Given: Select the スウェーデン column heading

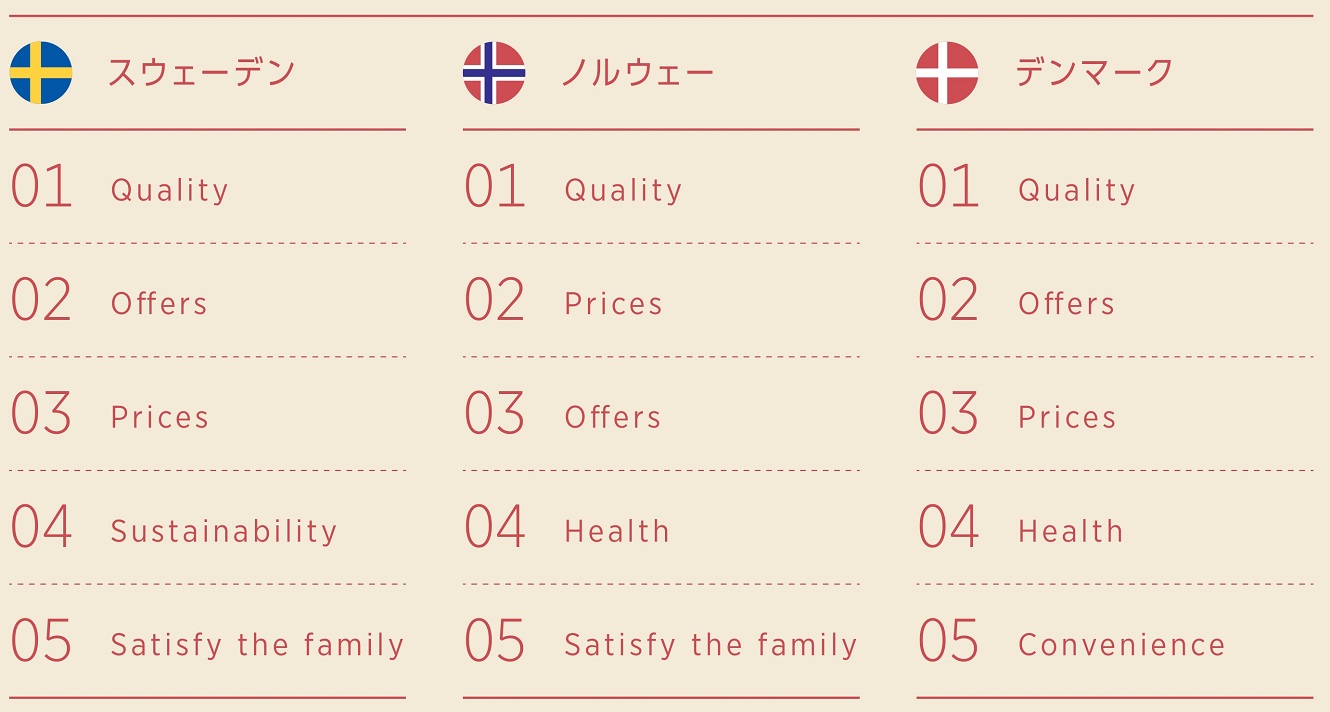Looking at the screenshot, I should pyautogui.click(x=201, y=73).
